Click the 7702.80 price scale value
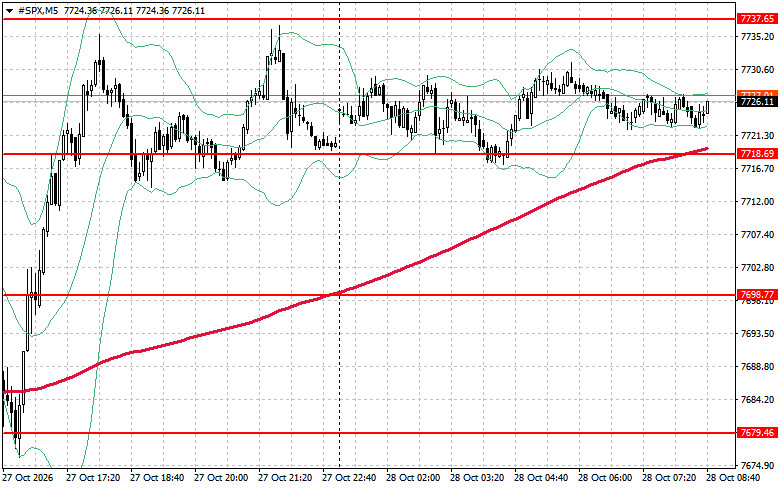The image size is (781, 489). point(758,268)
